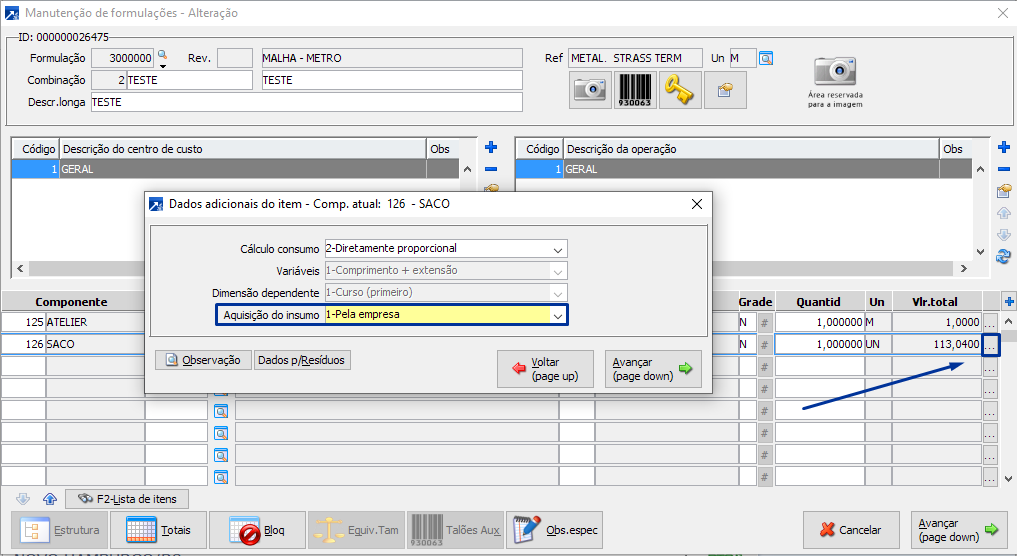1017x556 pixels.
Task: Click the # grade button on ATELIER row
Action: pos(765,322)
